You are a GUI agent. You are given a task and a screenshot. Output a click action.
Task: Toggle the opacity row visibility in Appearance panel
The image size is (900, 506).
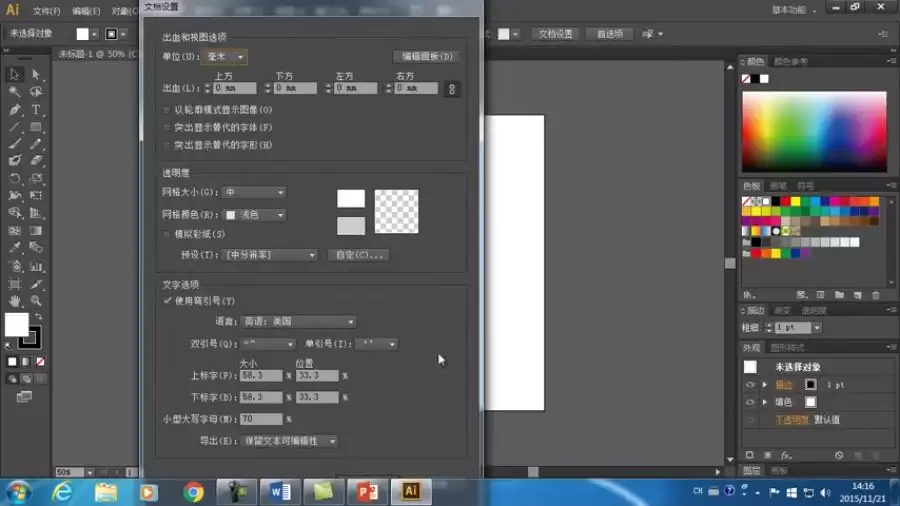click(750, 420)
